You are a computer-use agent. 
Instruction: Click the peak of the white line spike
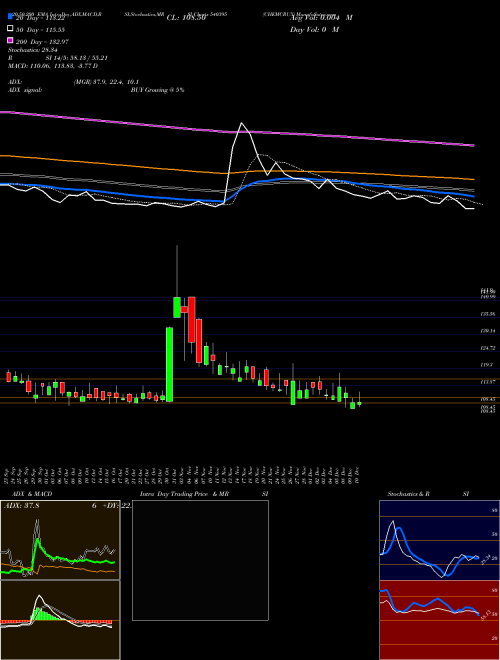tap(242, 123)
